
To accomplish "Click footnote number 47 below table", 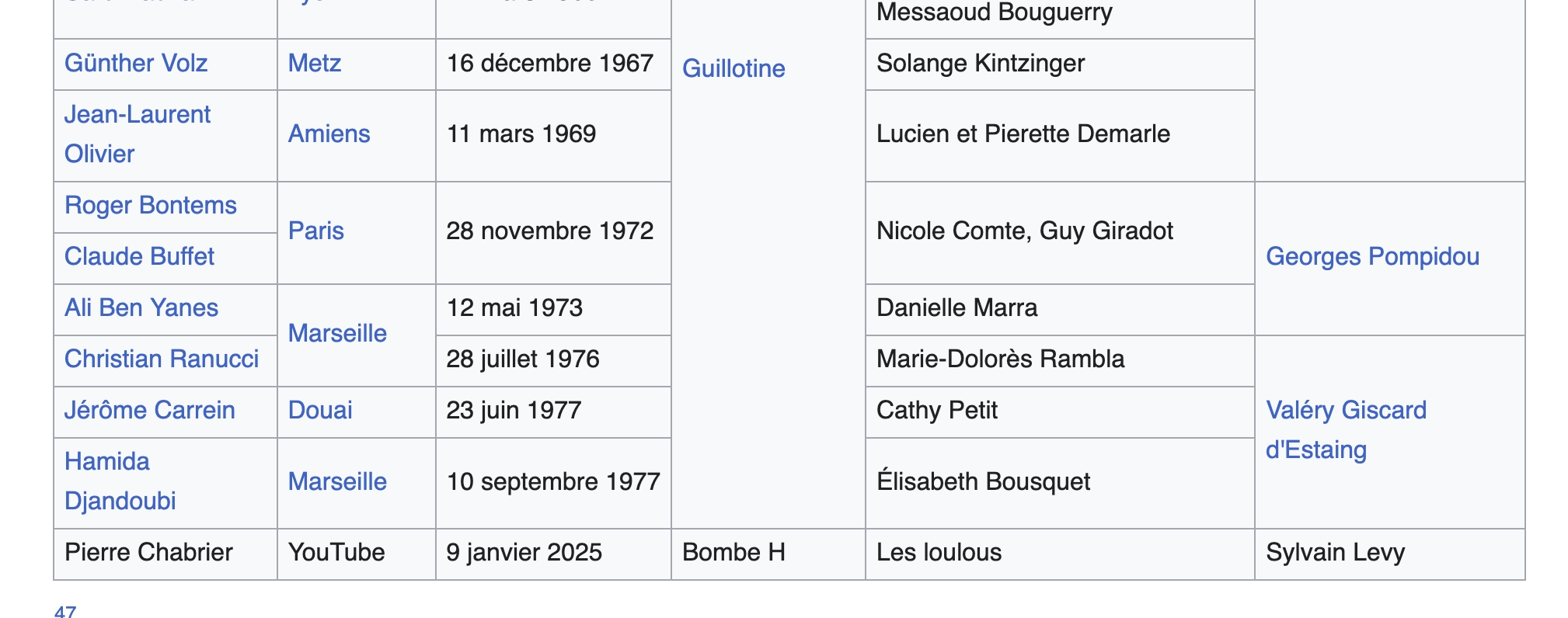I will [65, 612].
